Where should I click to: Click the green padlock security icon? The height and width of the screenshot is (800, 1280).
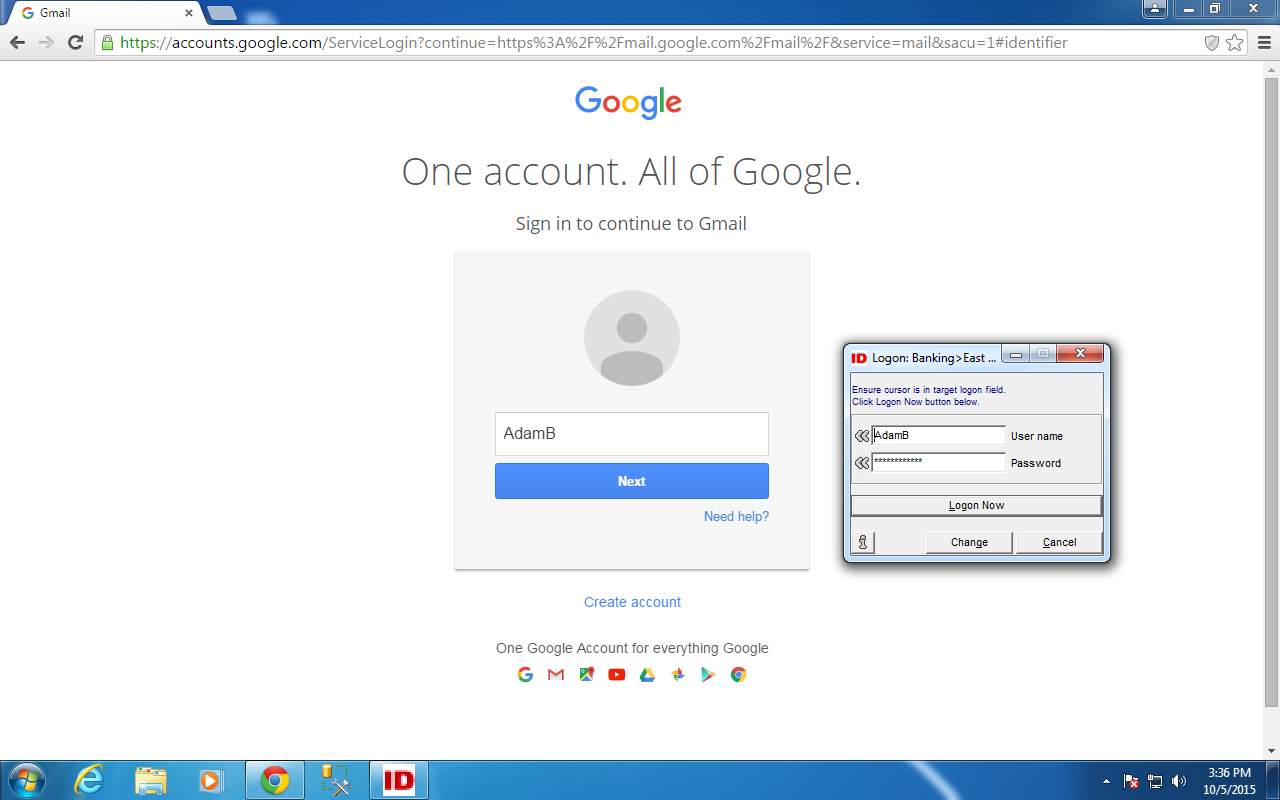pos(107,43)
